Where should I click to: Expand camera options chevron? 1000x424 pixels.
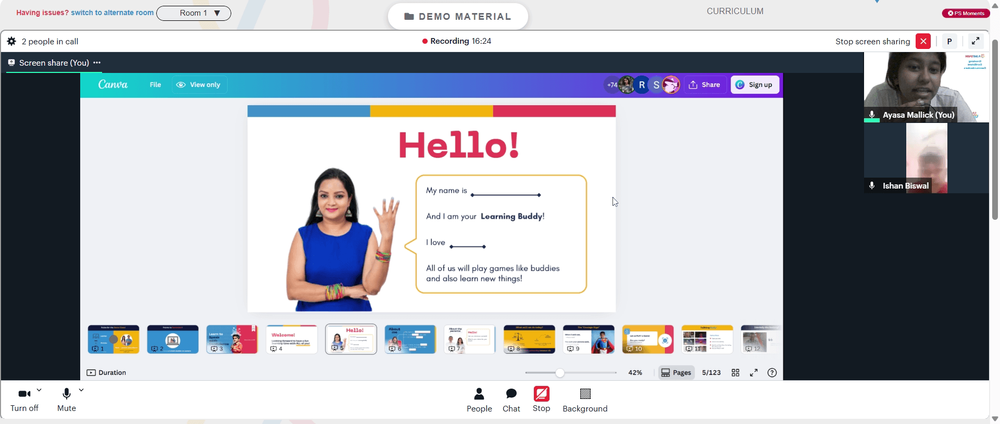pos(39,390)
